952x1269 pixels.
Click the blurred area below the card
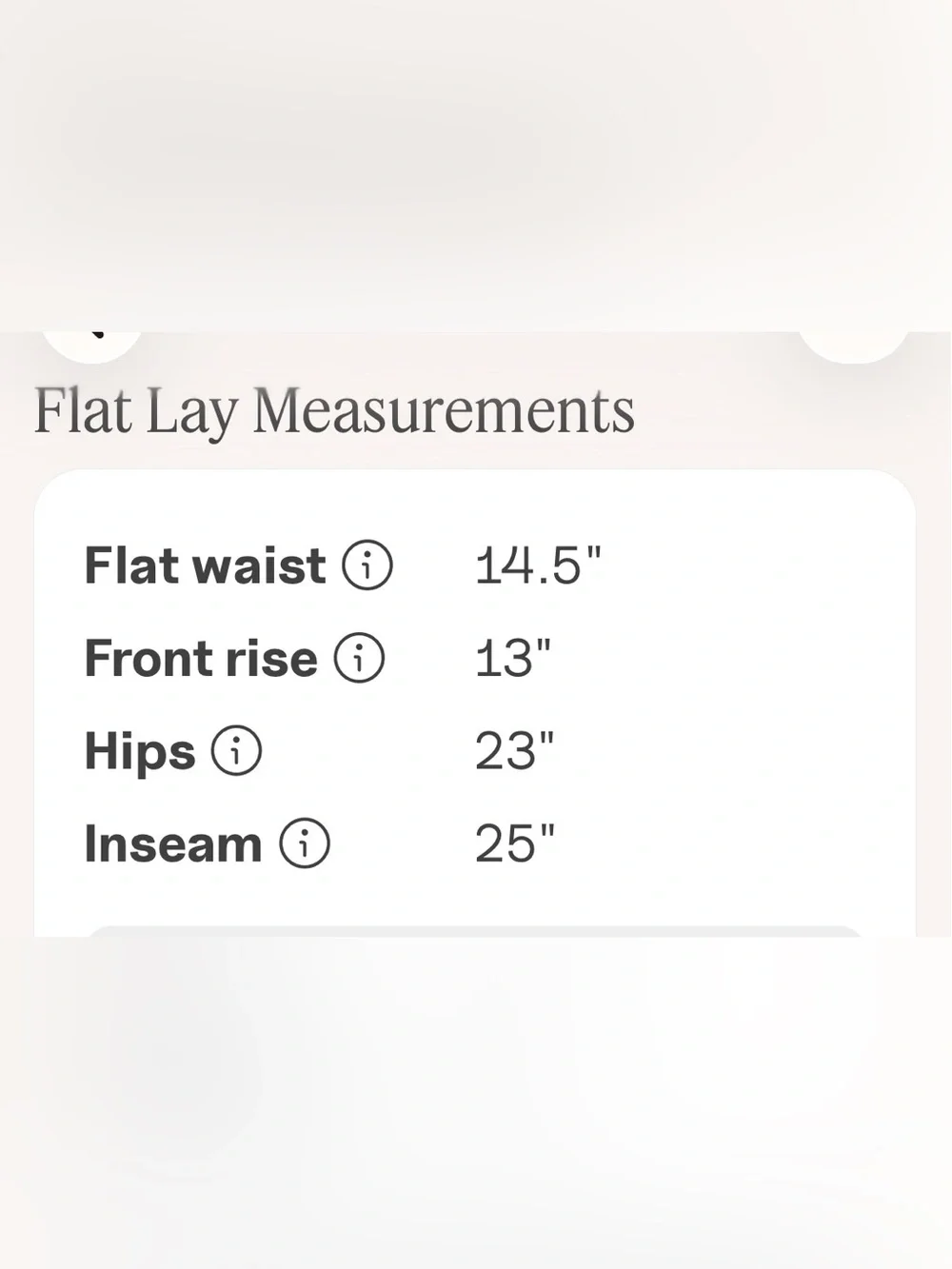click(476, 1102)
